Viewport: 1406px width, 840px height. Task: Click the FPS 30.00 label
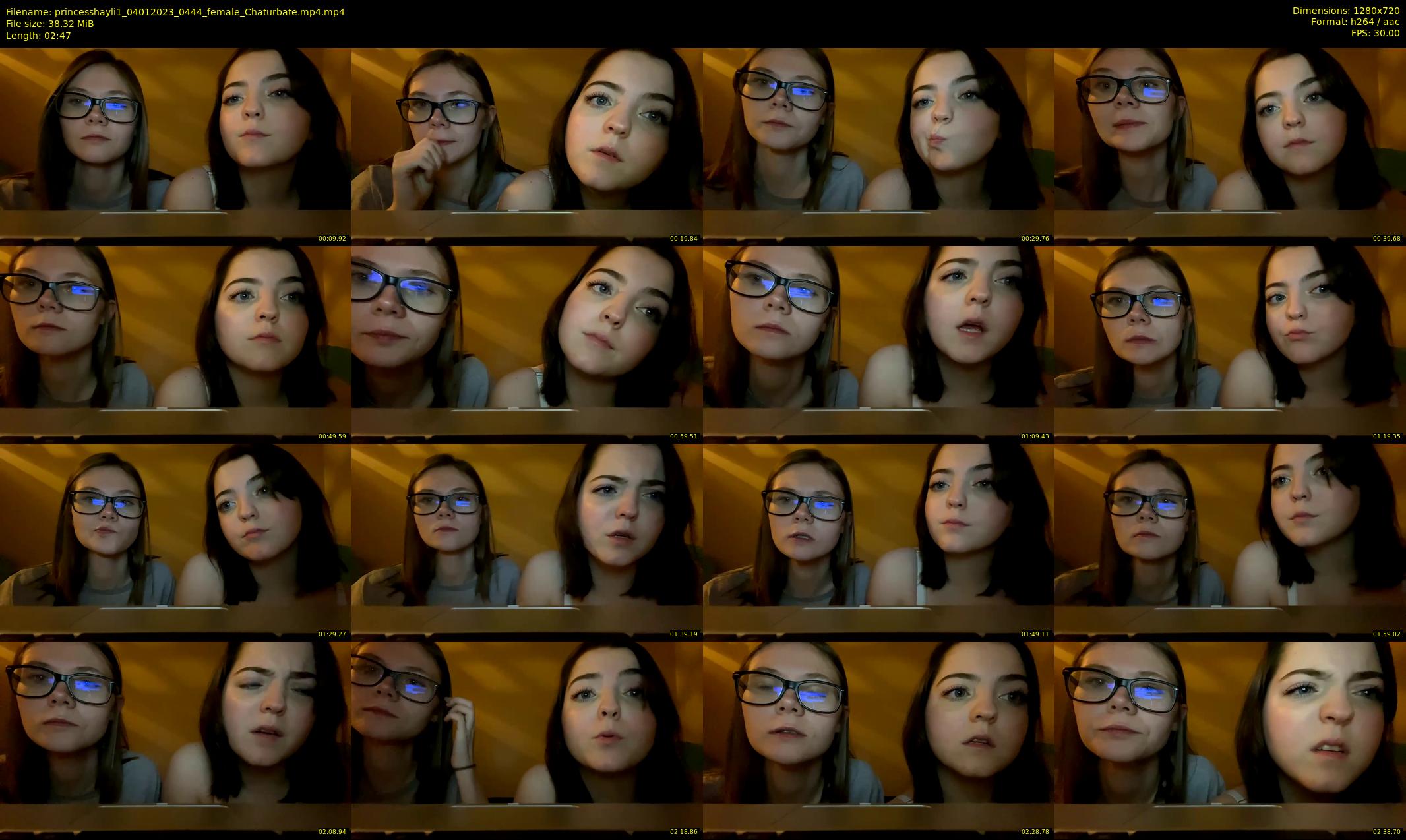[1375, 33]
